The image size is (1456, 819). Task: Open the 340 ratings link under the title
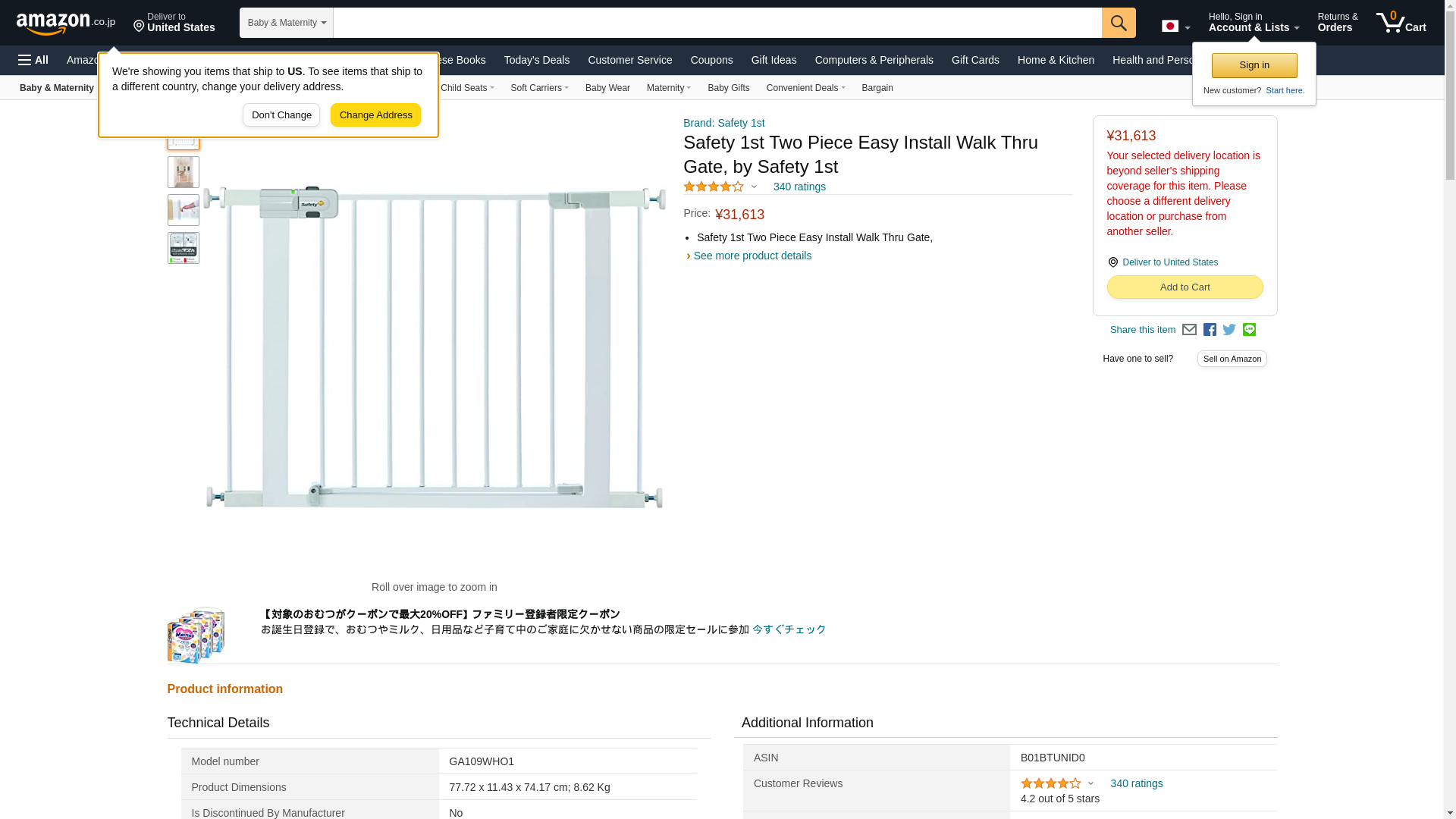799,187
